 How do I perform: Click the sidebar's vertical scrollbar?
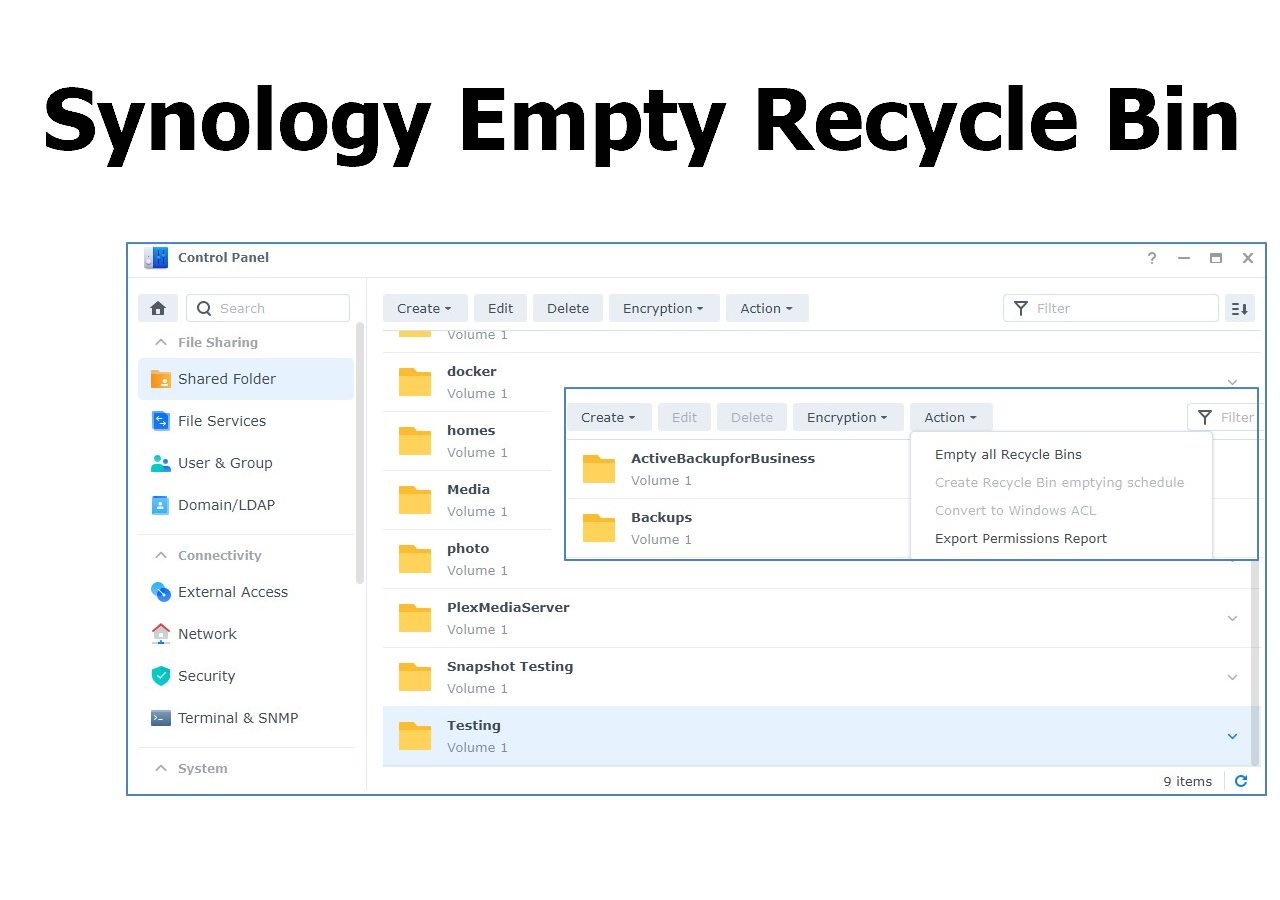tap(360, 452)
